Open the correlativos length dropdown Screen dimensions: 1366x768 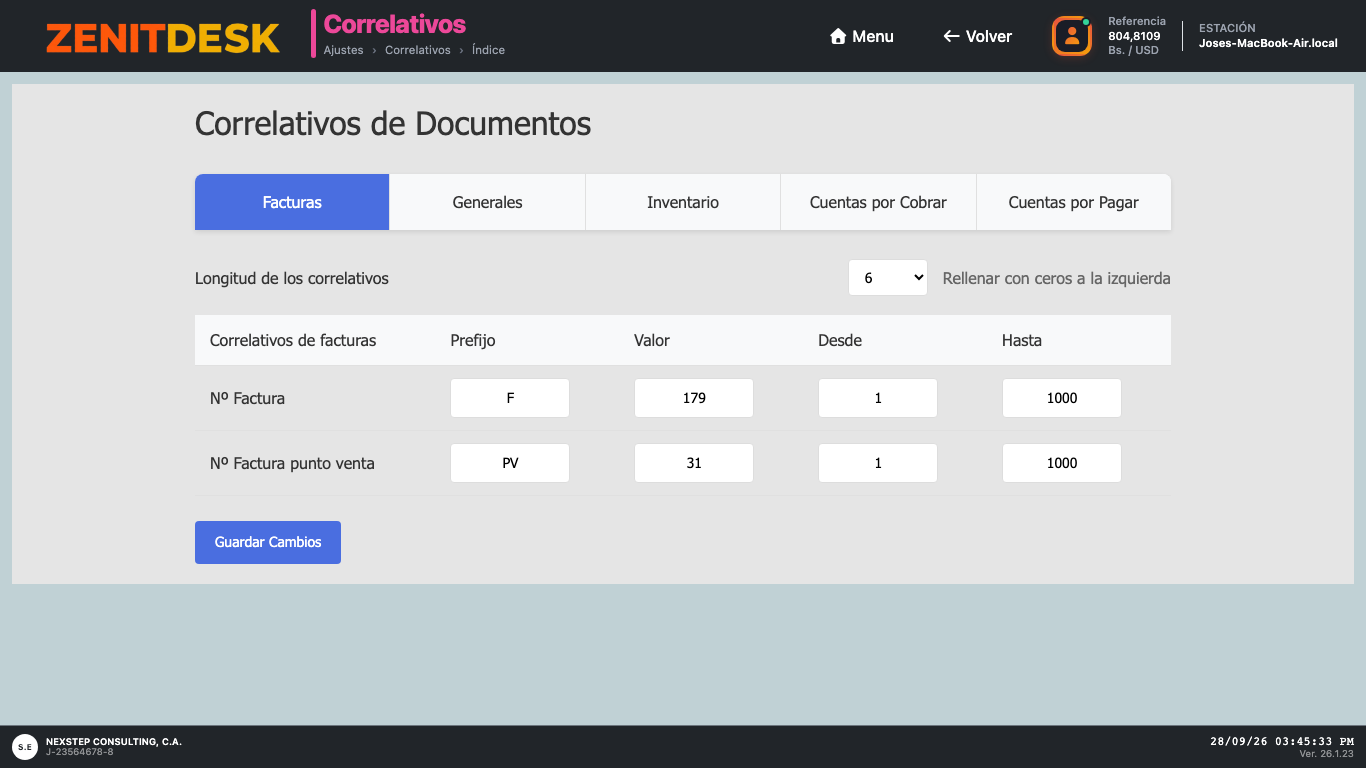(x=888, y=278)
